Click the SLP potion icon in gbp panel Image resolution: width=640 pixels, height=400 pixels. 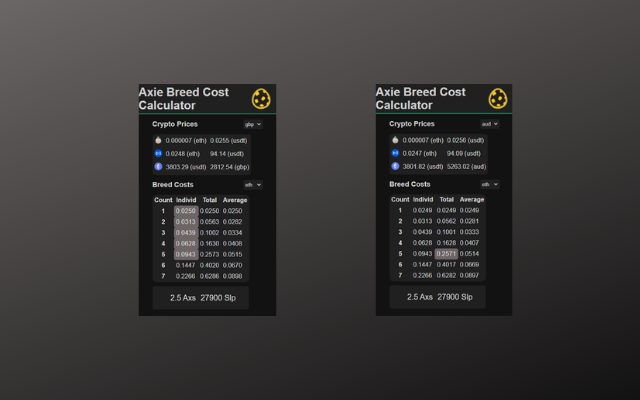(x=158, y=140)
